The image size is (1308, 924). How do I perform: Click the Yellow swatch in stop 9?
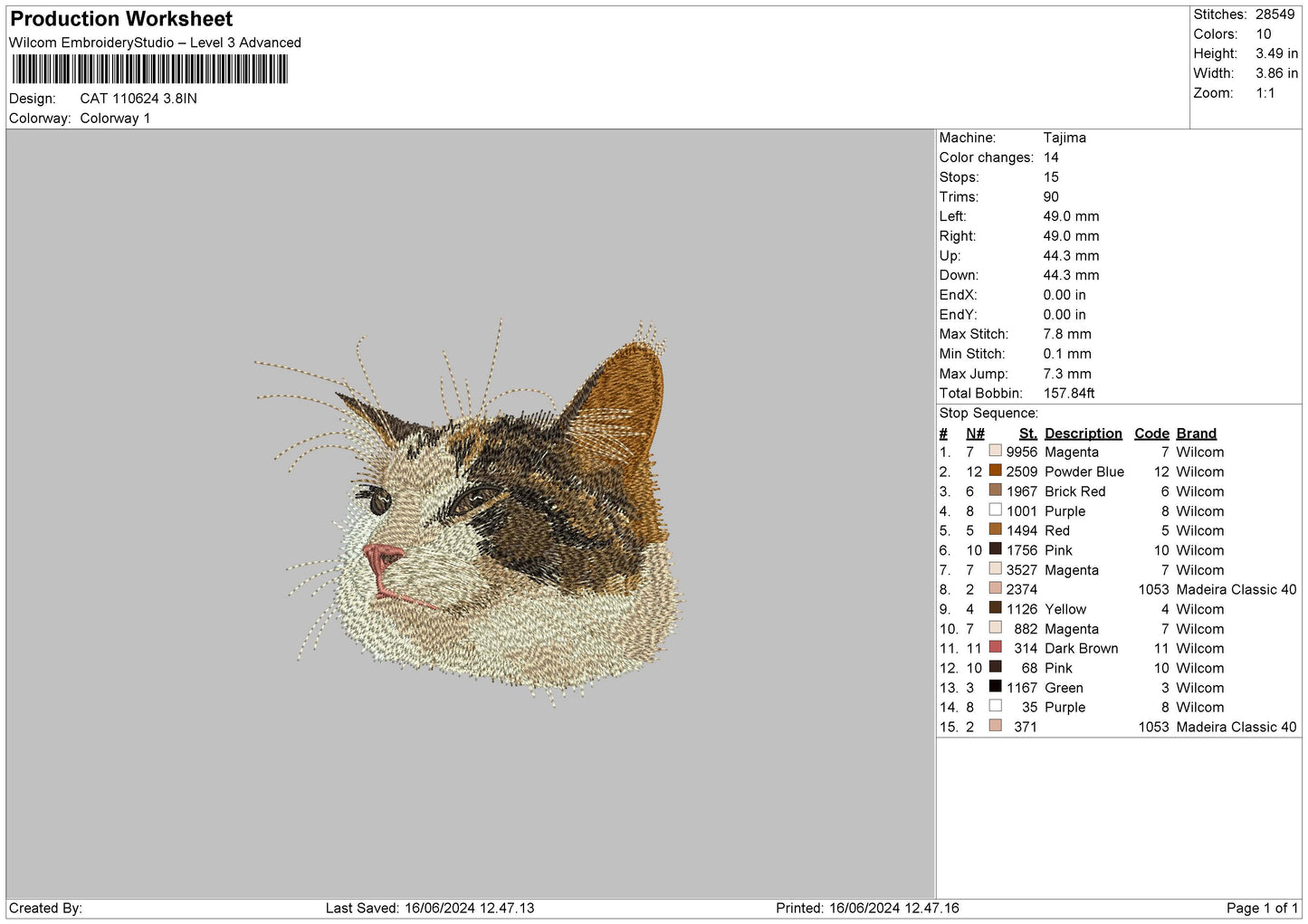click(995, 608)
